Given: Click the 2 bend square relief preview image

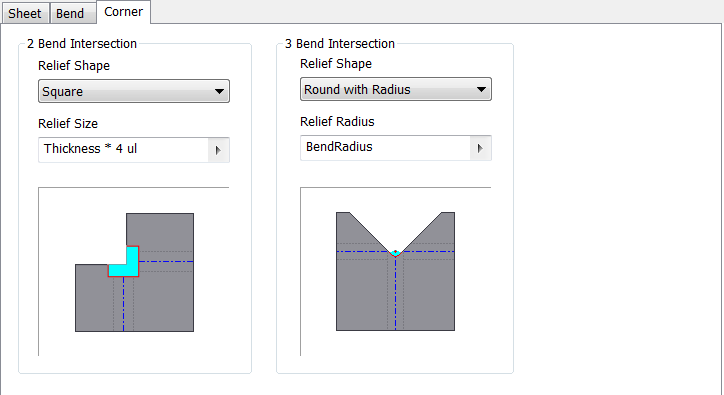Looking at the screenshot, I should (134, 272).
